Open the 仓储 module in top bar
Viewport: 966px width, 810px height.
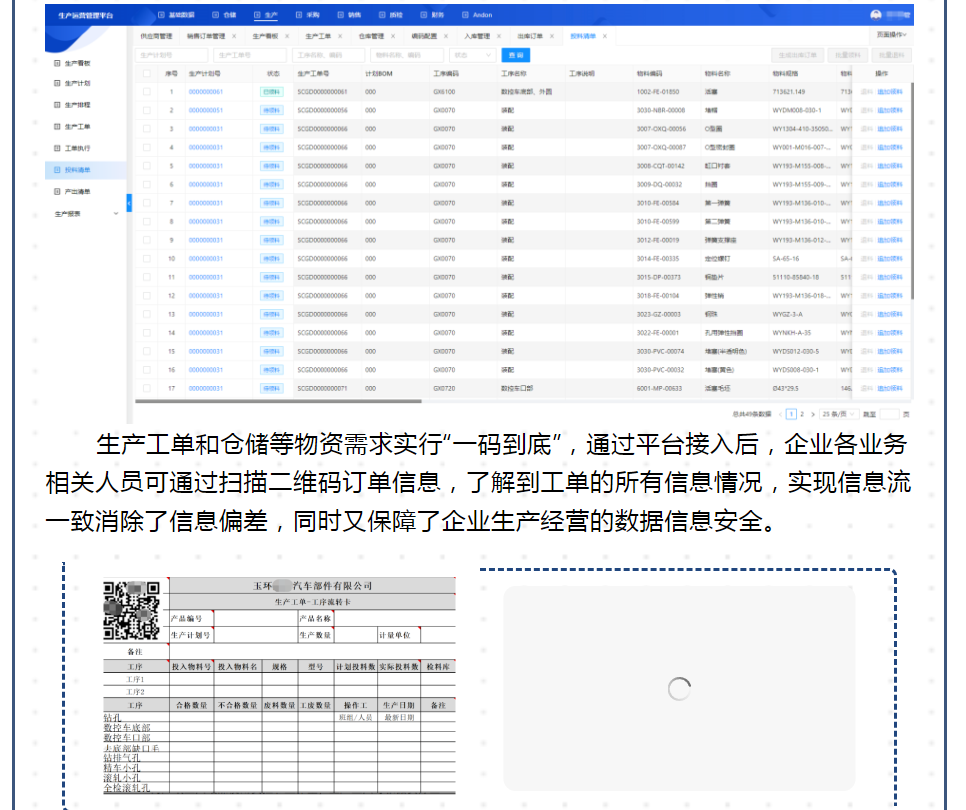[226, 16]
